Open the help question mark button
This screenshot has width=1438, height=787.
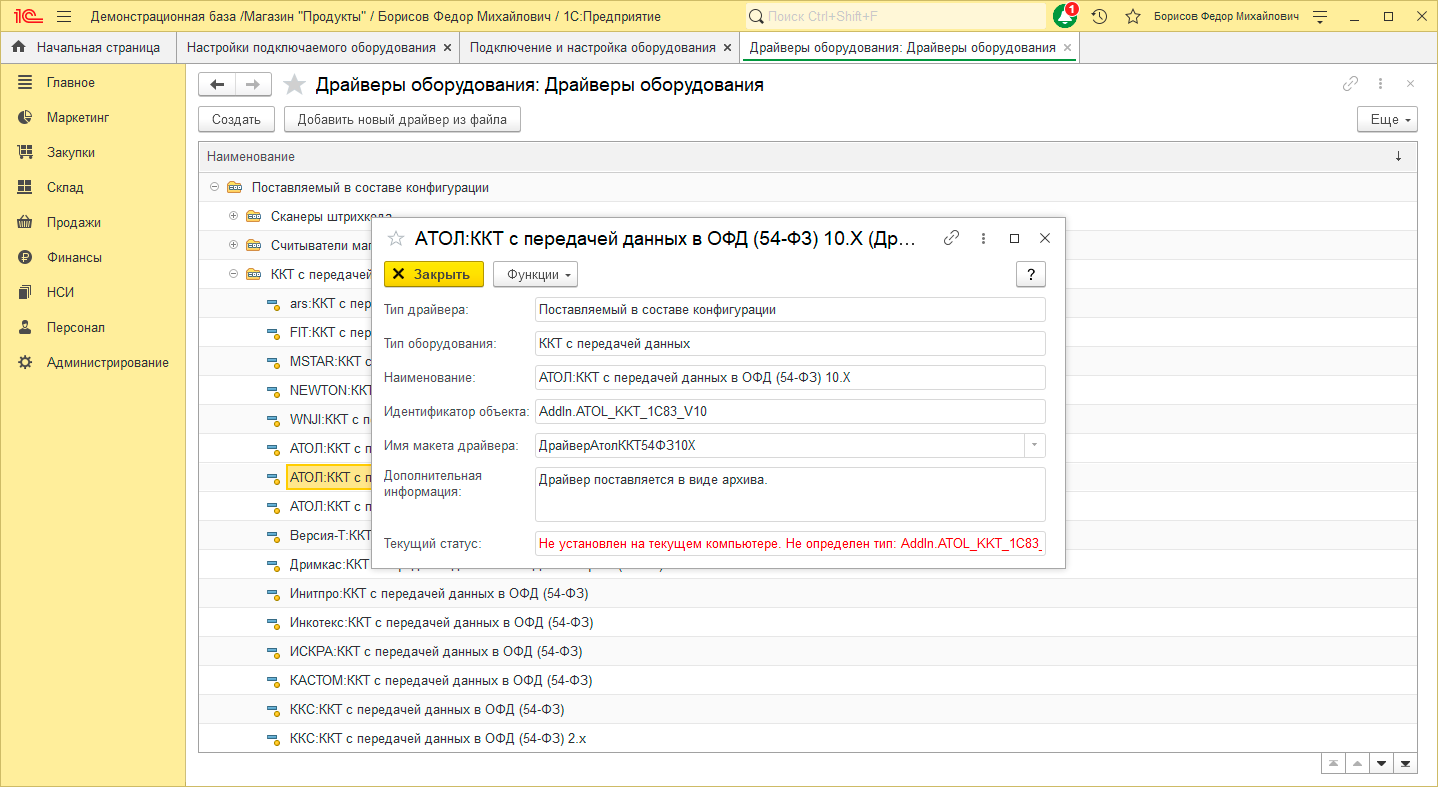(x=1030, y=275)
